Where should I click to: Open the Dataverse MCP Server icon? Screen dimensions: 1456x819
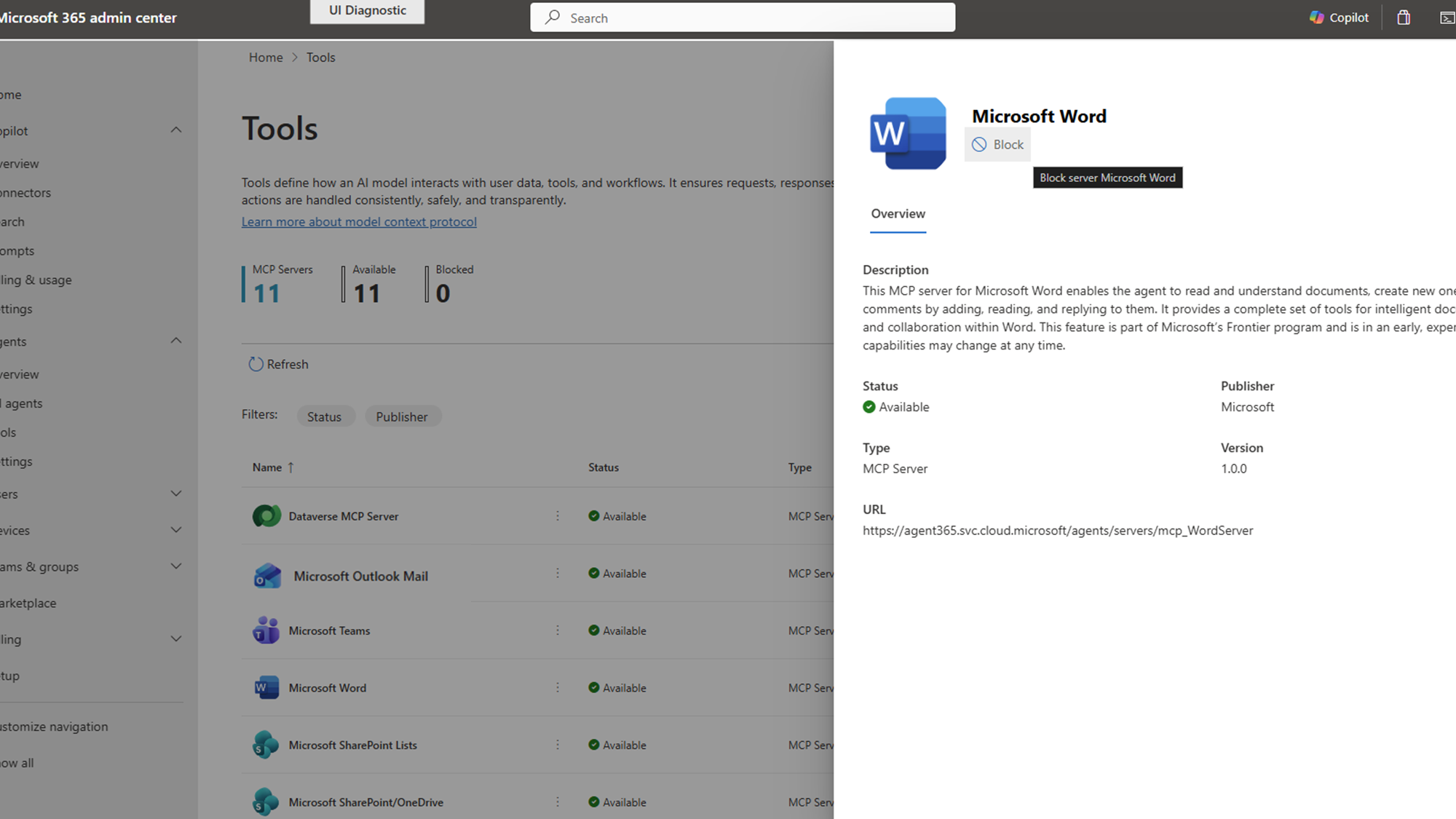click(266, 515)
